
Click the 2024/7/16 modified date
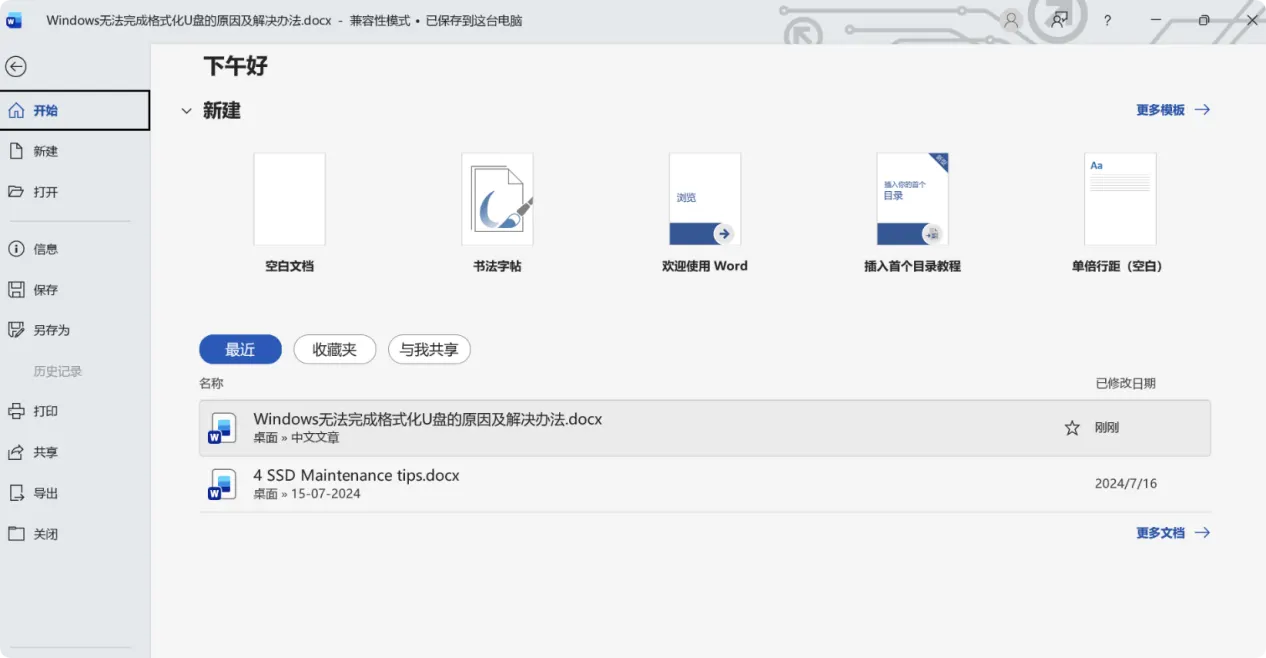pyautogui.click(x=1126, y=484)
